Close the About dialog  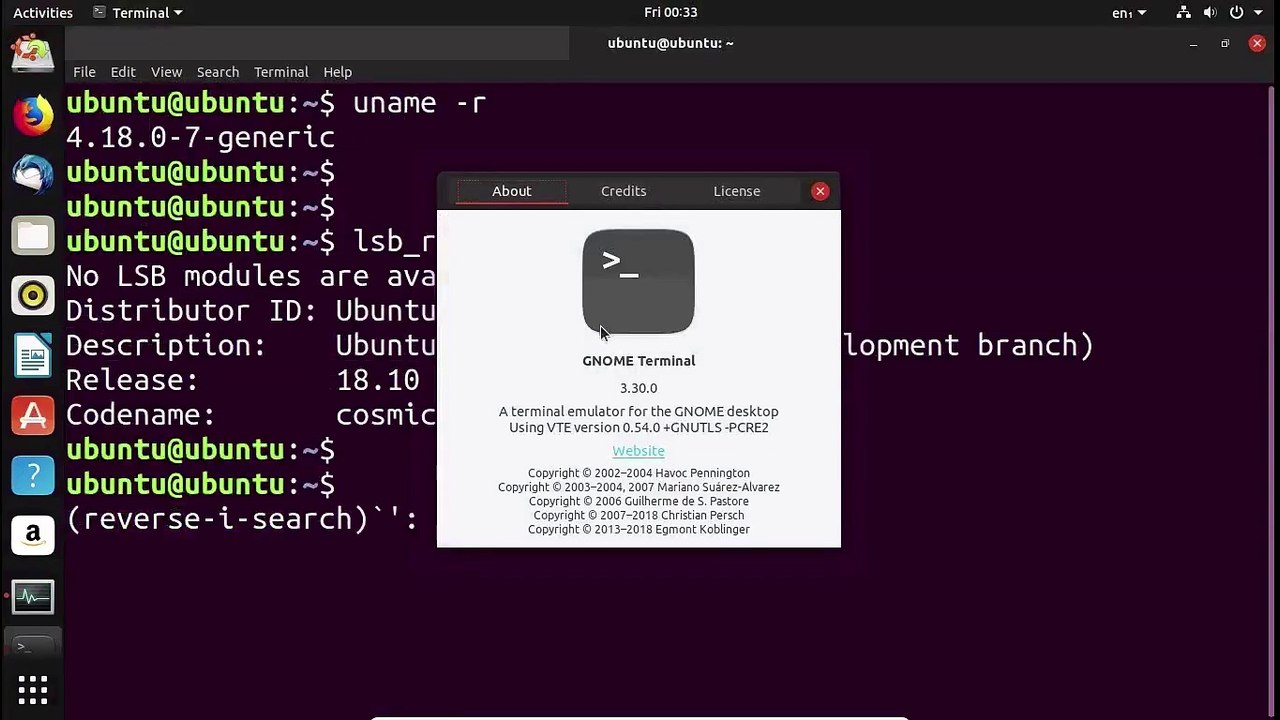tap(820, 191)
